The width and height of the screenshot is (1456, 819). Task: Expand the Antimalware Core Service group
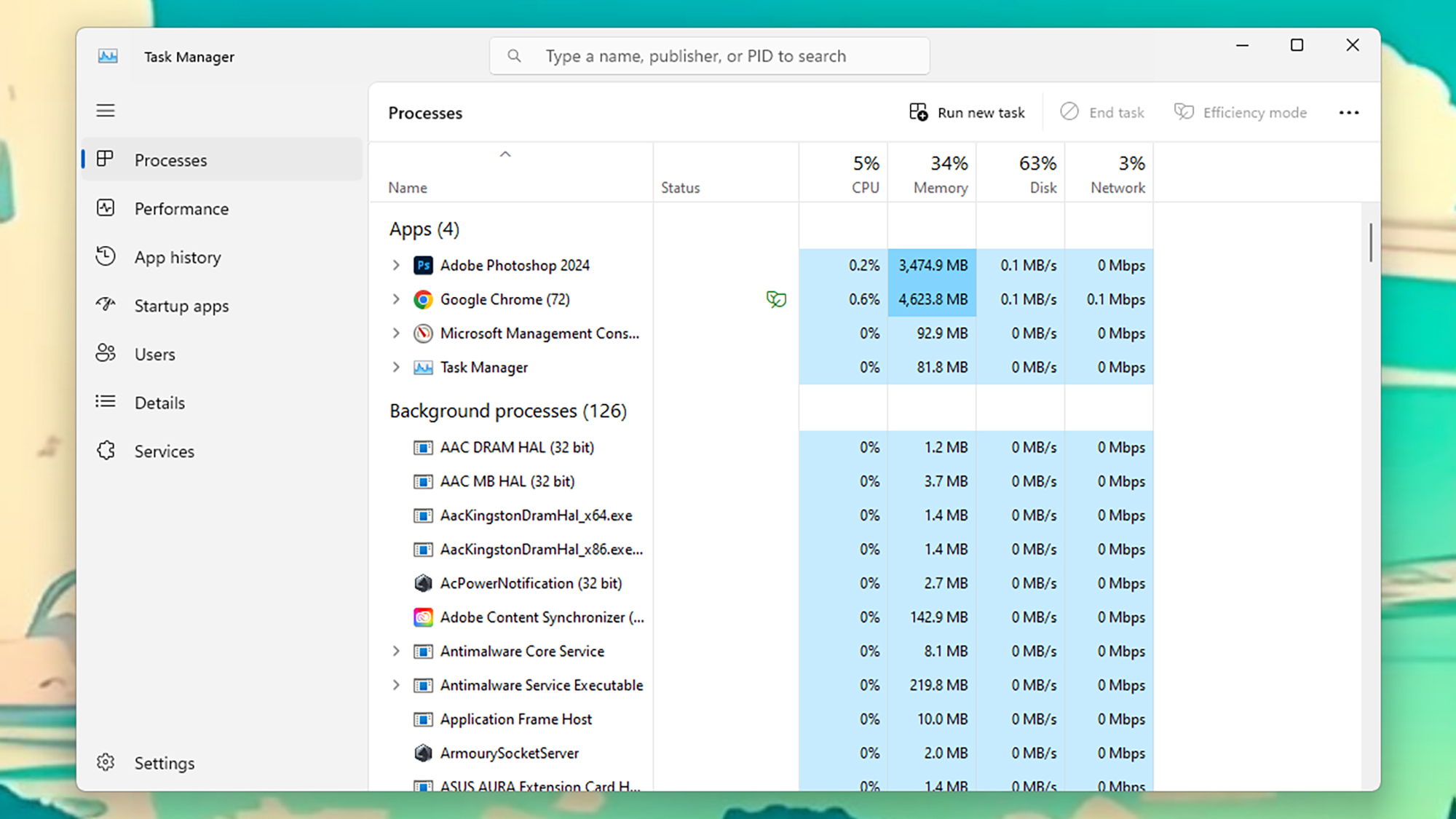[x=396, y=651]
